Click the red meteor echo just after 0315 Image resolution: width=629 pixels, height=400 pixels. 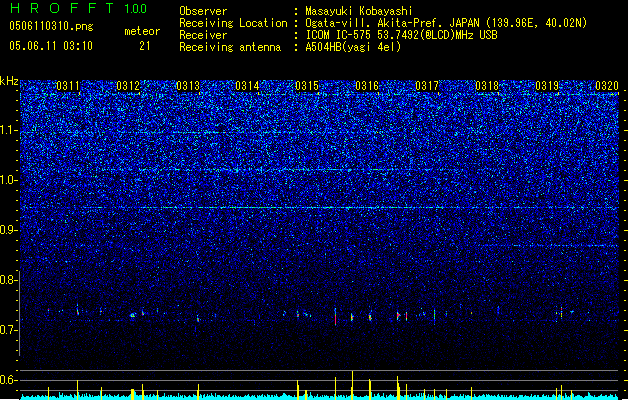(335, 317)
